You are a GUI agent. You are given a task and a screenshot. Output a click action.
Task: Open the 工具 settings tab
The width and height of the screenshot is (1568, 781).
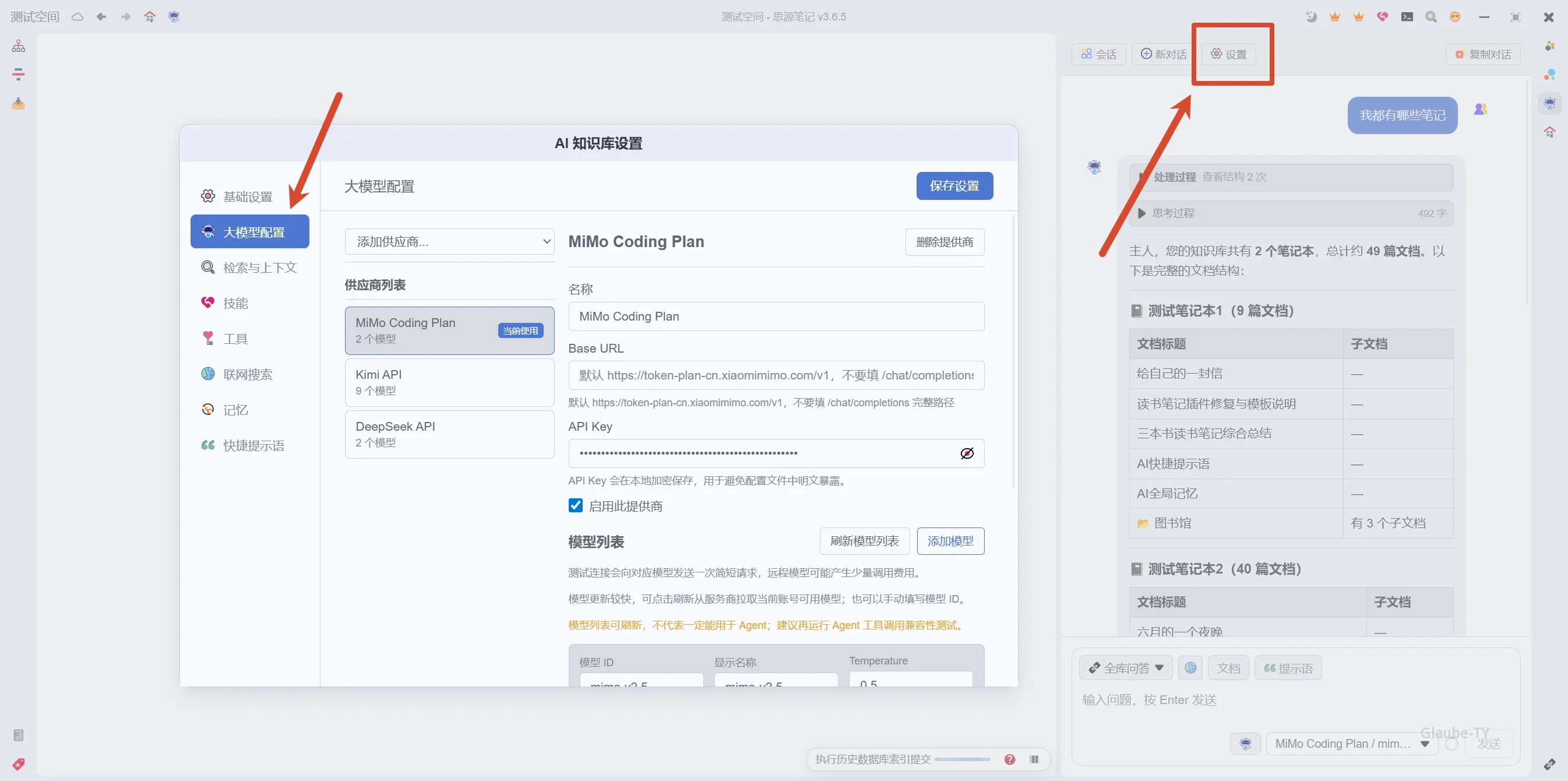(249, 339)
